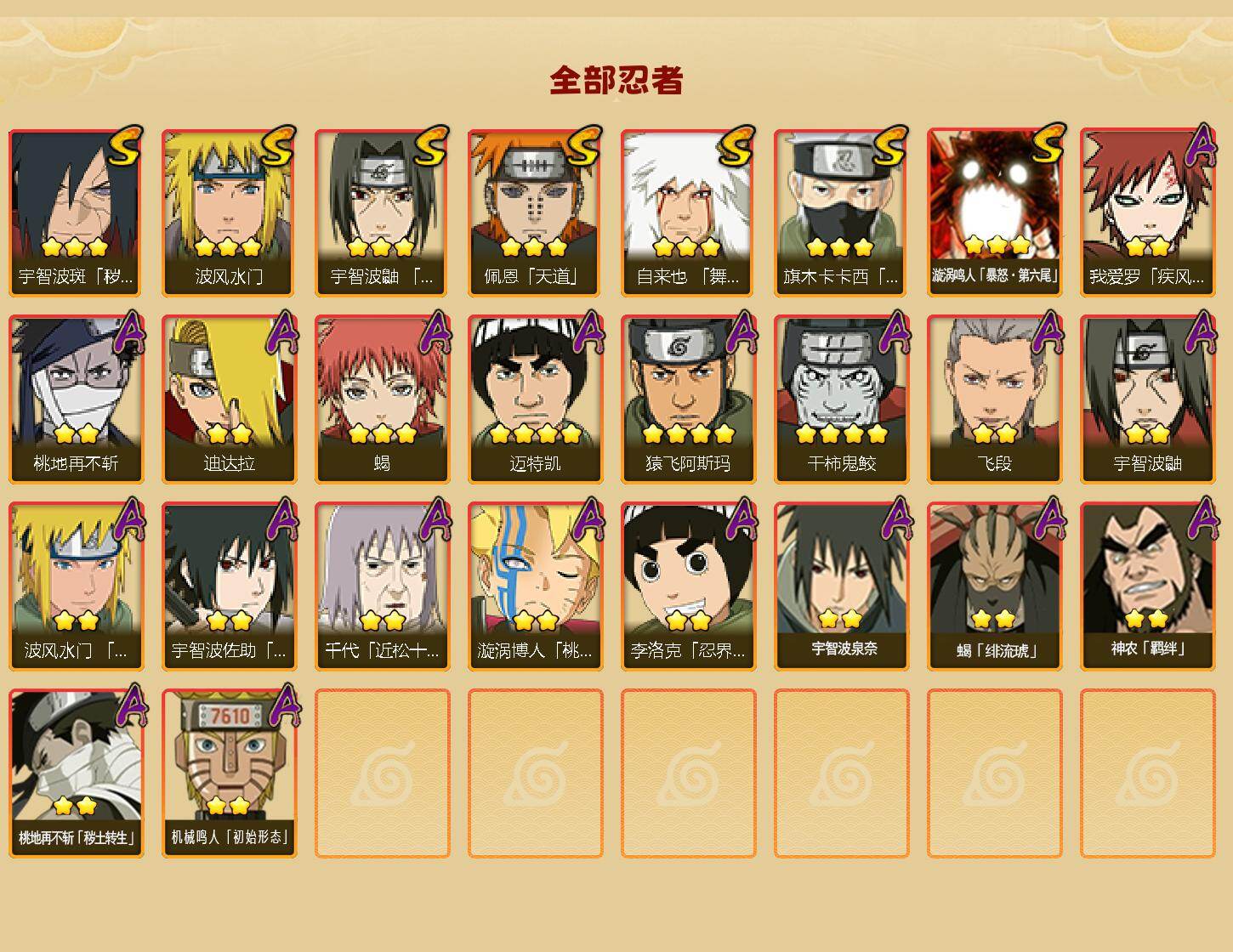Image resolution: width=1233 pixels, height=952 pixels.
Task: Click the 桃地再不斩 card with blue headband
Action: click(76, 399)
